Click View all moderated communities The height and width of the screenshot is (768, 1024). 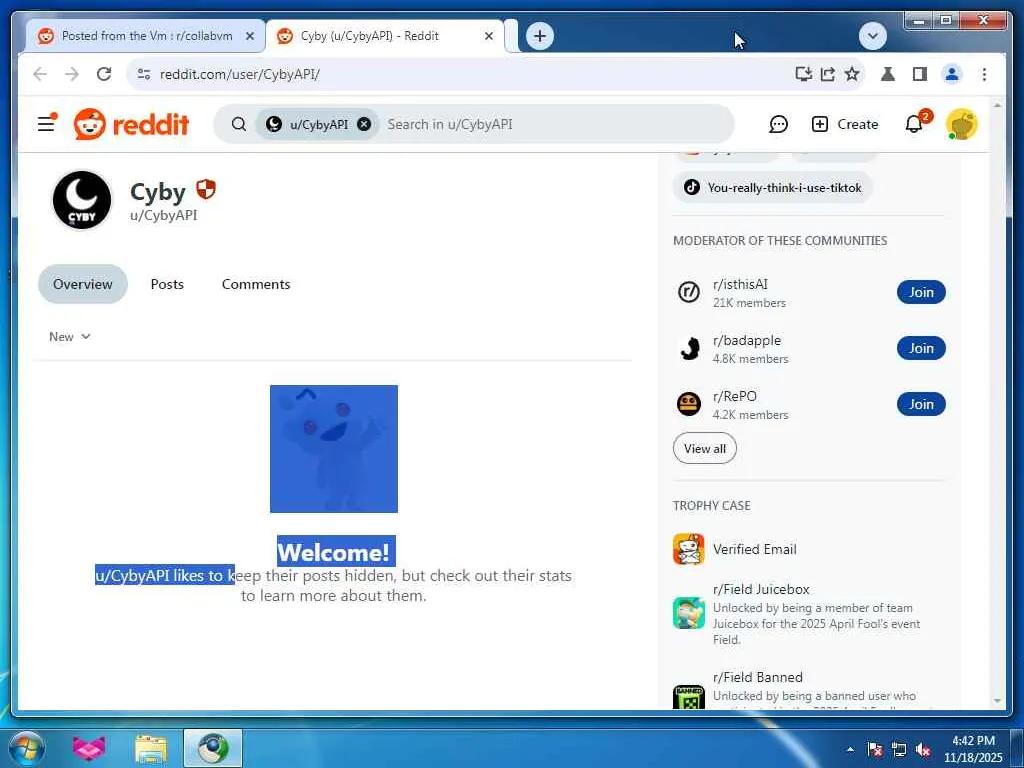(x=705, y=449)
